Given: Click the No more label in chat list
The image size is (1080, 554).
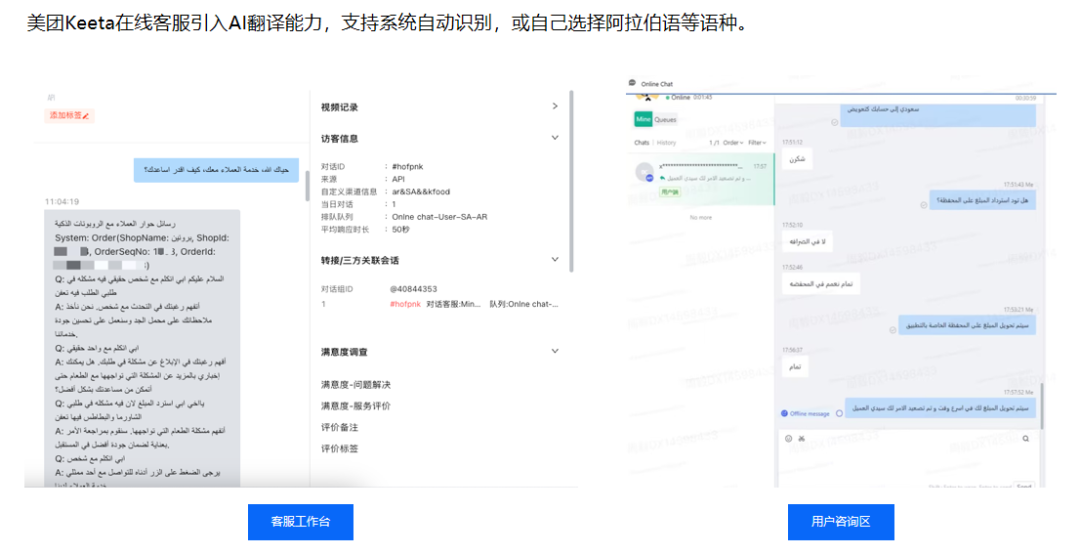Looking at the screenshot, I should (700, 218).
